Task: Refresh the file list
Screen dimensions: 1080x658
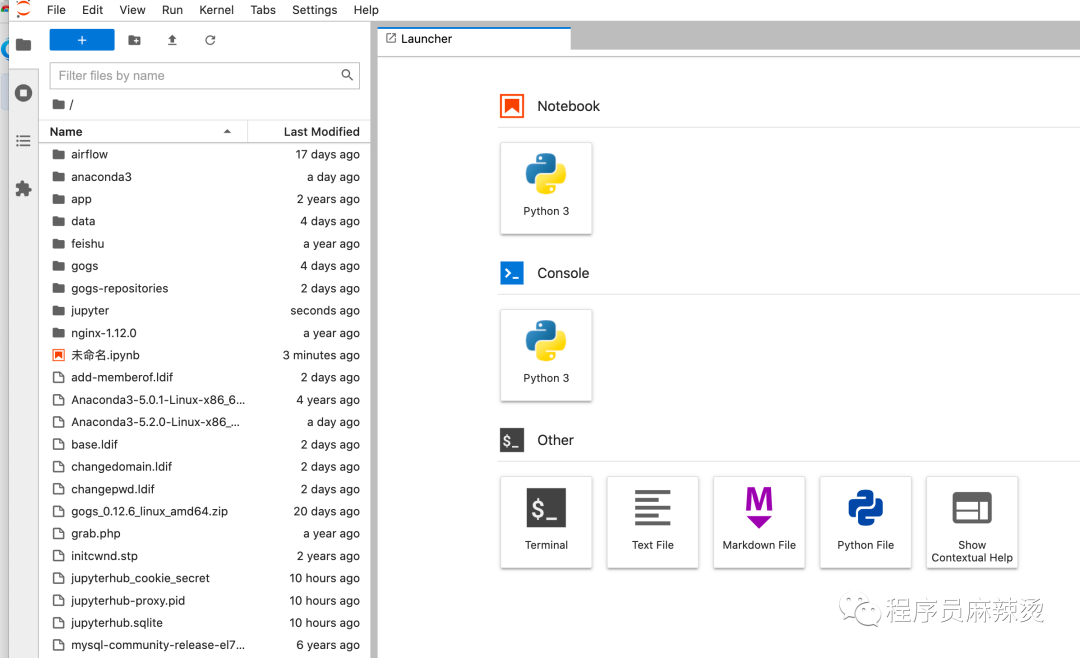Action: click(x=210, y=40)
